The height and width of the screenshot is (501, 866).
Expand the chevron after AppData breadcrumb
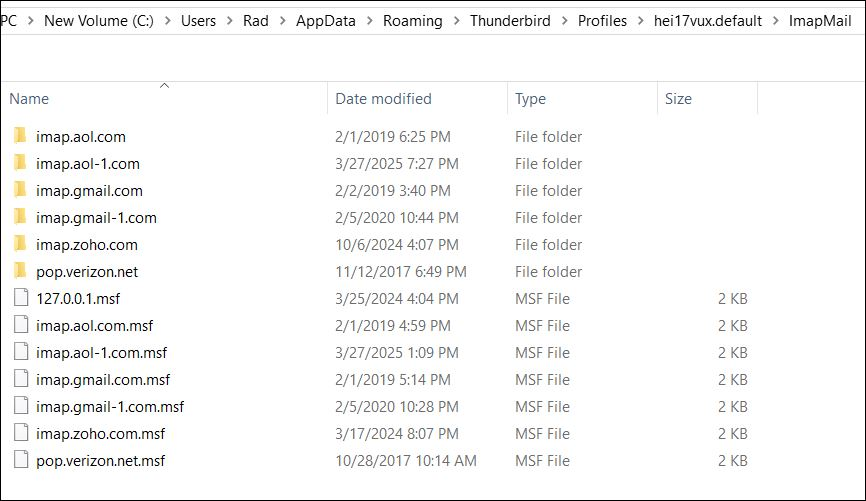pyautogui.click(x=369, y=21)
